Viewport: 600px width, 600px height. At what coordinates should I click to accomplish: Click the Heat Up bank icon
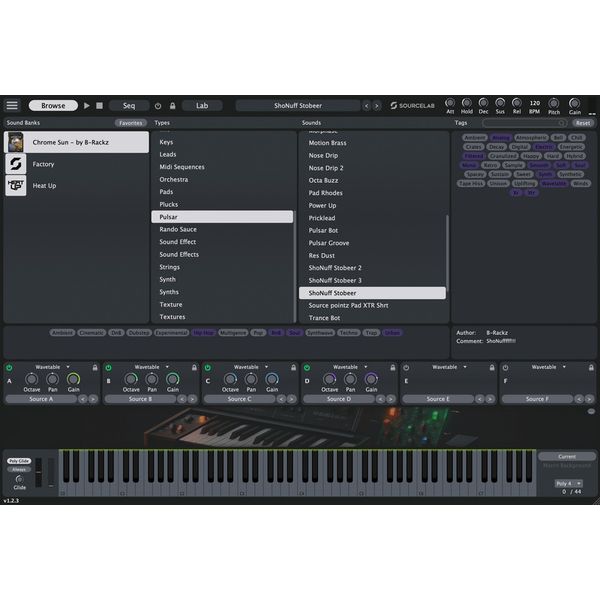16,186
